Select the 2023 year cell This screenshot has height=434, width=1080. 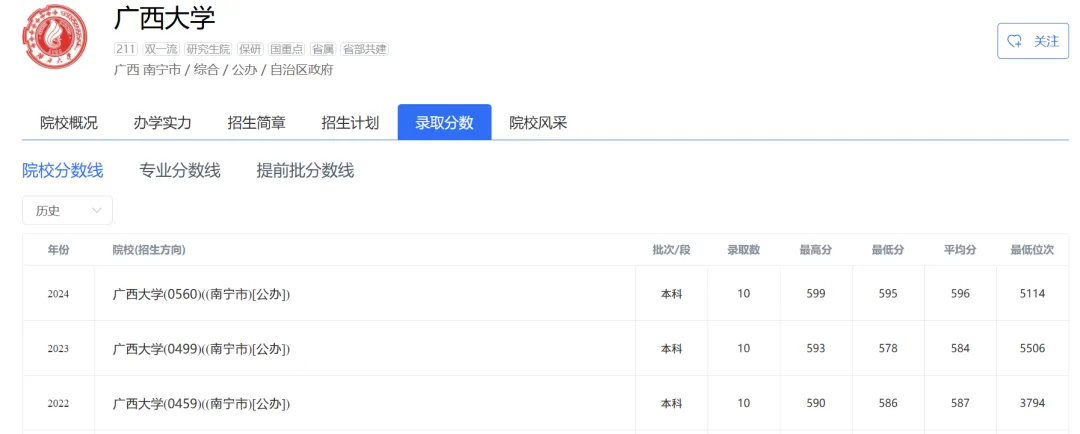pos(59,349)
